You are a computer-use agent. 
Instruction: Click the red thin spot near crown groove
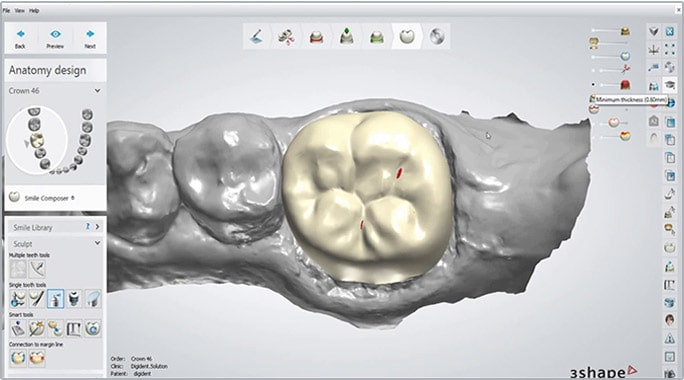coord(399,173)
